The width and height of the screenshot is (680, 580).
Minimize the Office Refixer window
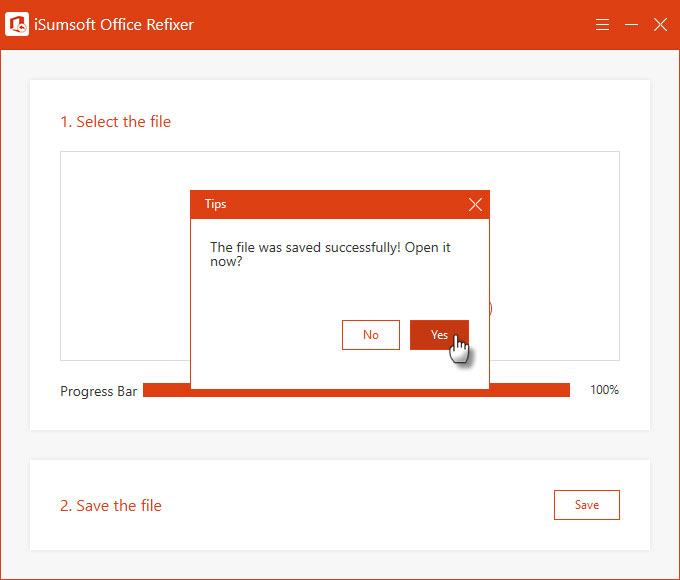[631, 25]
